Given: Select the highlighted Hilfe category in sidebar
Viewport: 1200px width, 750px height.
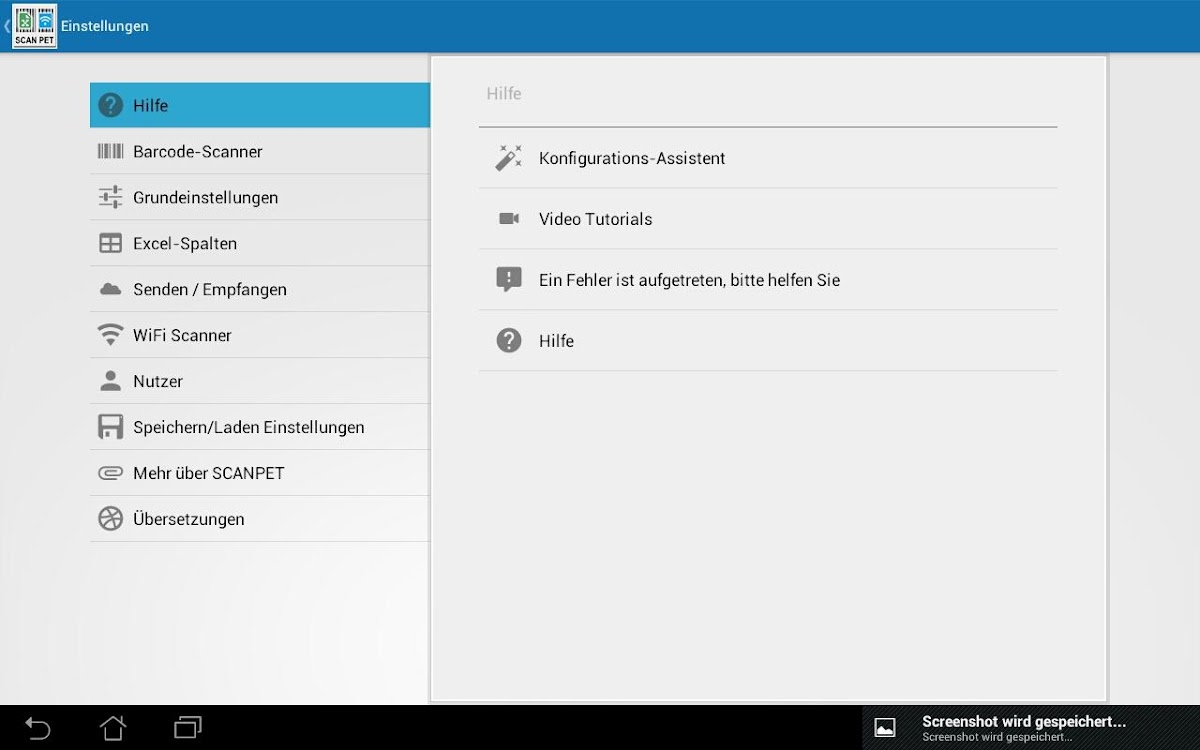Looking at the screenshot, I should point(260,105).
